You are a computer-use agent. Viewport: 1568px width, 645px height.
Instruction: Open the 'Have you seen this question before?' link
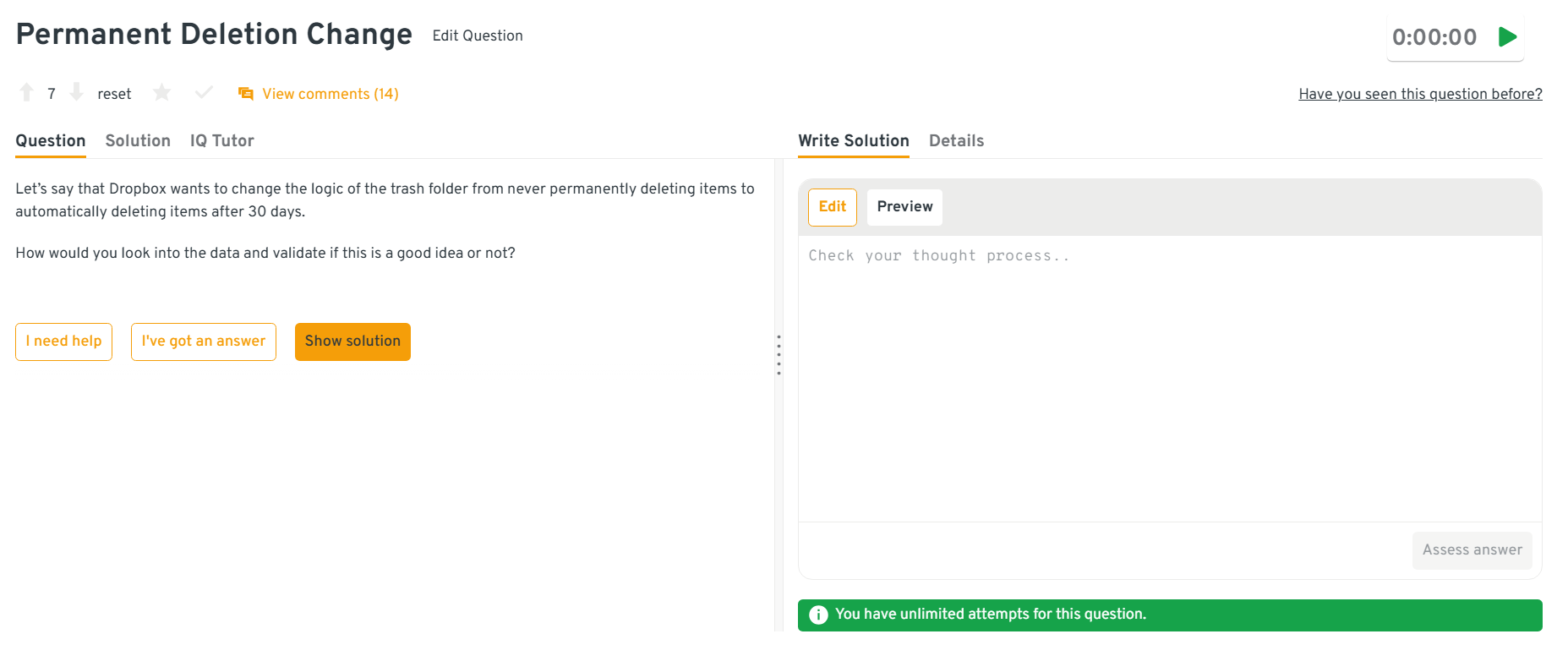pos(1420,94)
